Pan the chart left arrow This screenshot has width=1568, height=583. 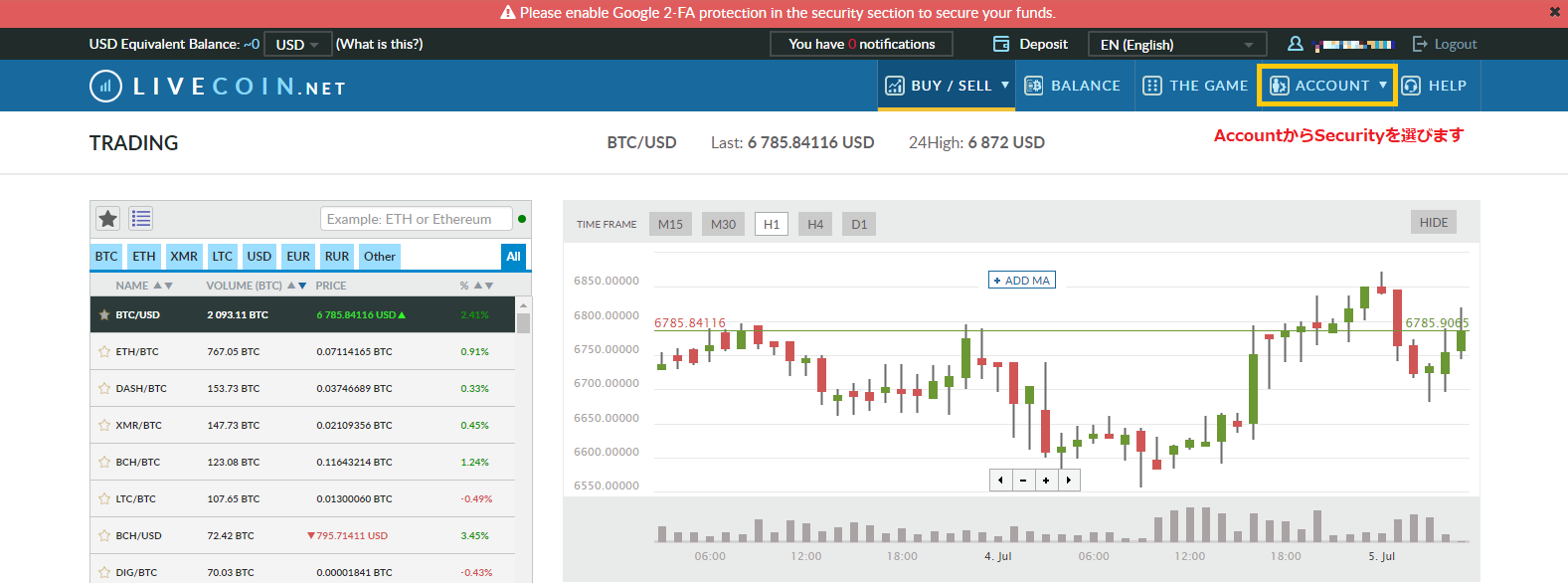(x=1000, y=481)
